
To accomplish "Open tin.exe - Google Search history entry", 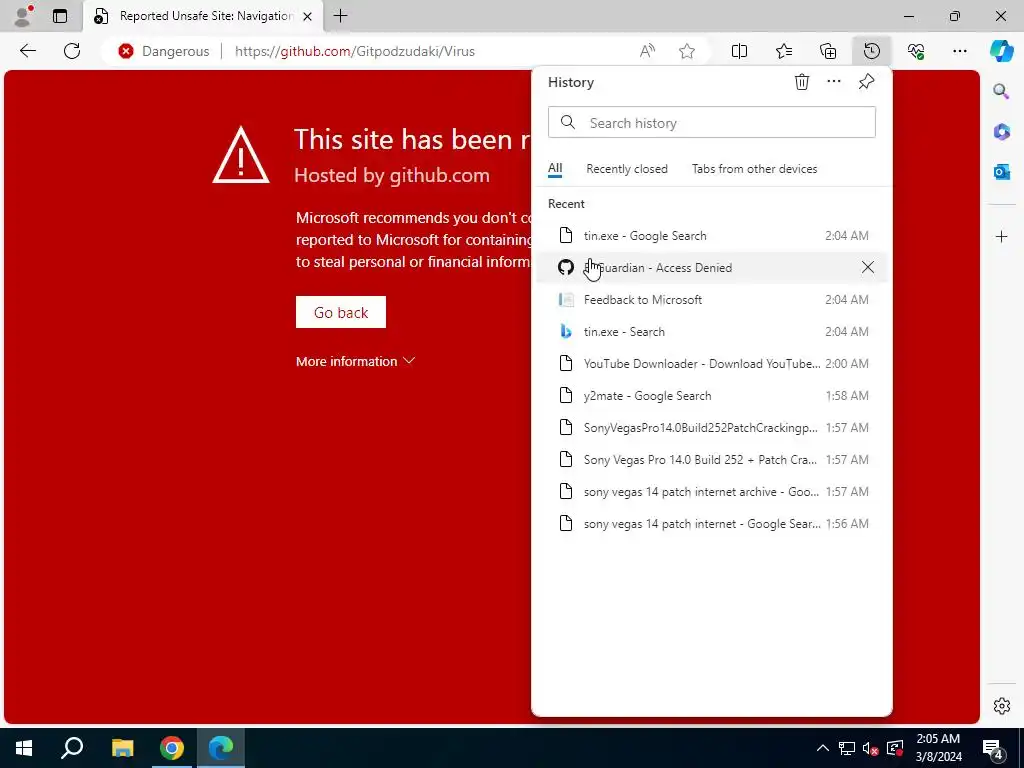I will [711, 236].
